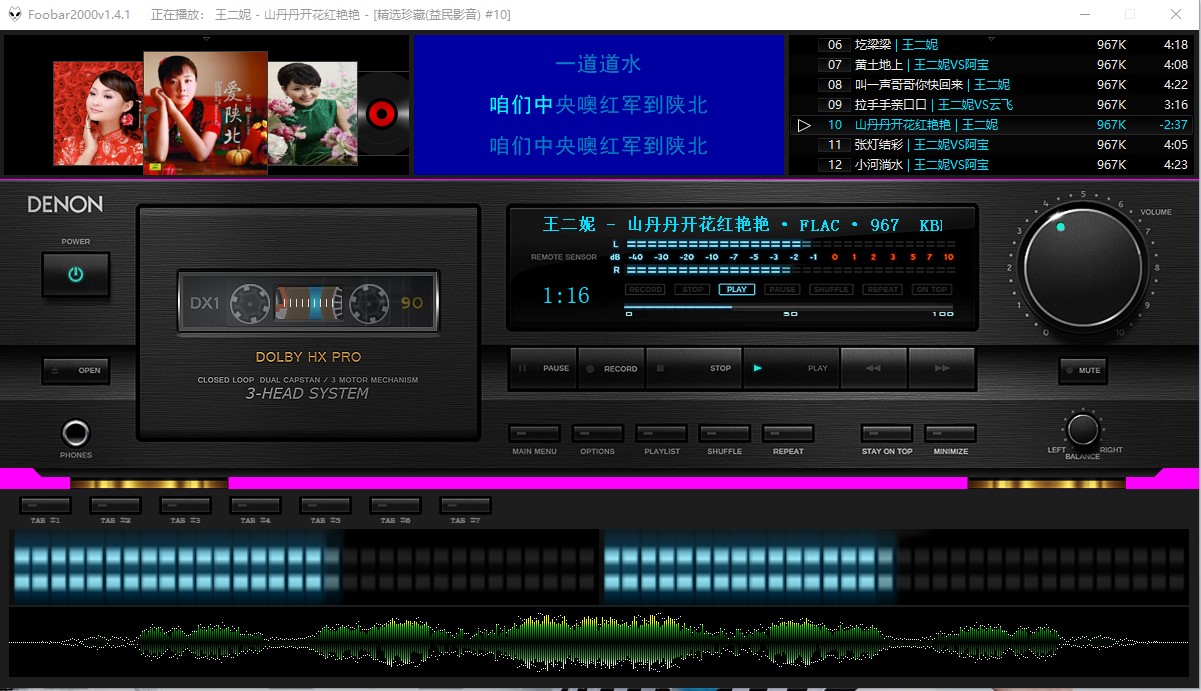This screenshot has height=691, width=1201.
Task: Click the elapsed time 1:16 display
Action: (566, 296)
